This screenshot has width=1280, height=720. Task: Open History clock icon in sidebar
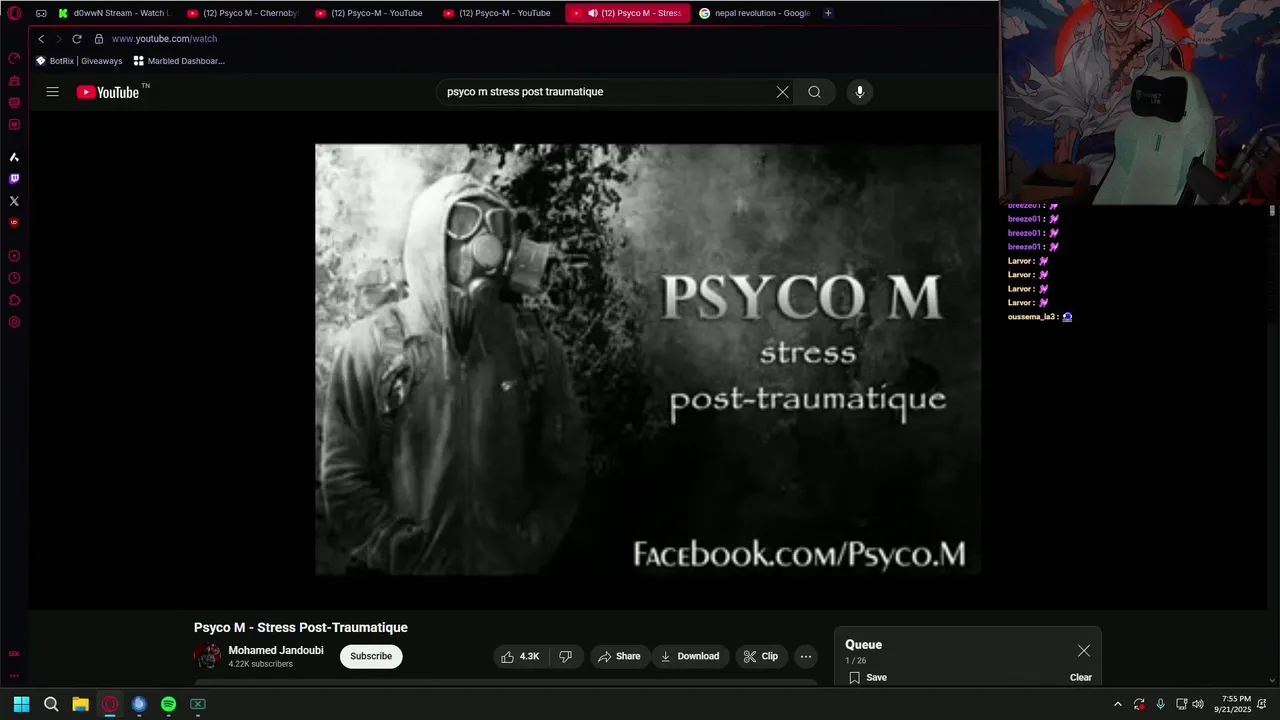click(x=14, y=278)
